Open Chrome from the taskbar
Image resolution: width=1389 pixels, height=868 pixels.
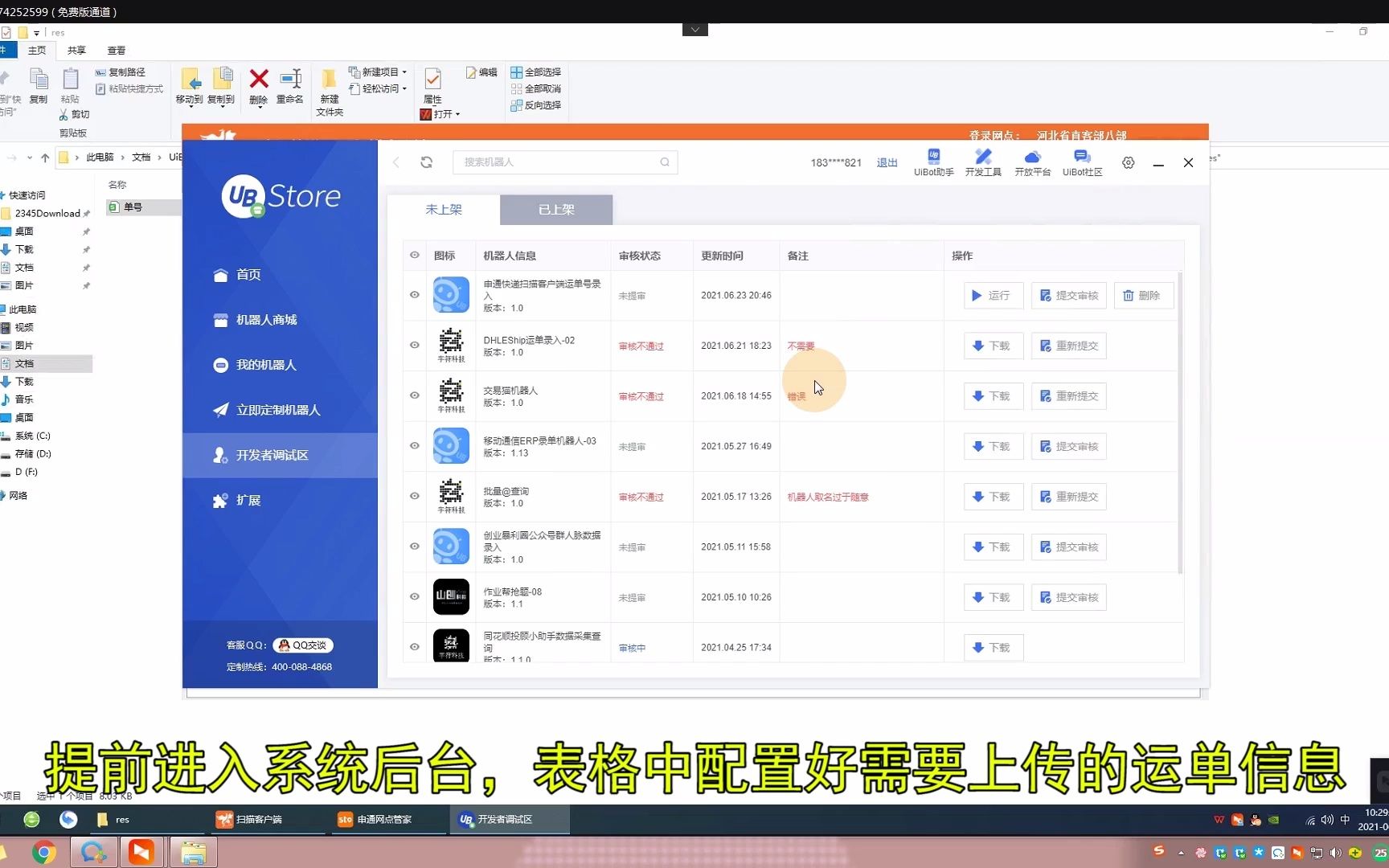(x=44, y=852)
